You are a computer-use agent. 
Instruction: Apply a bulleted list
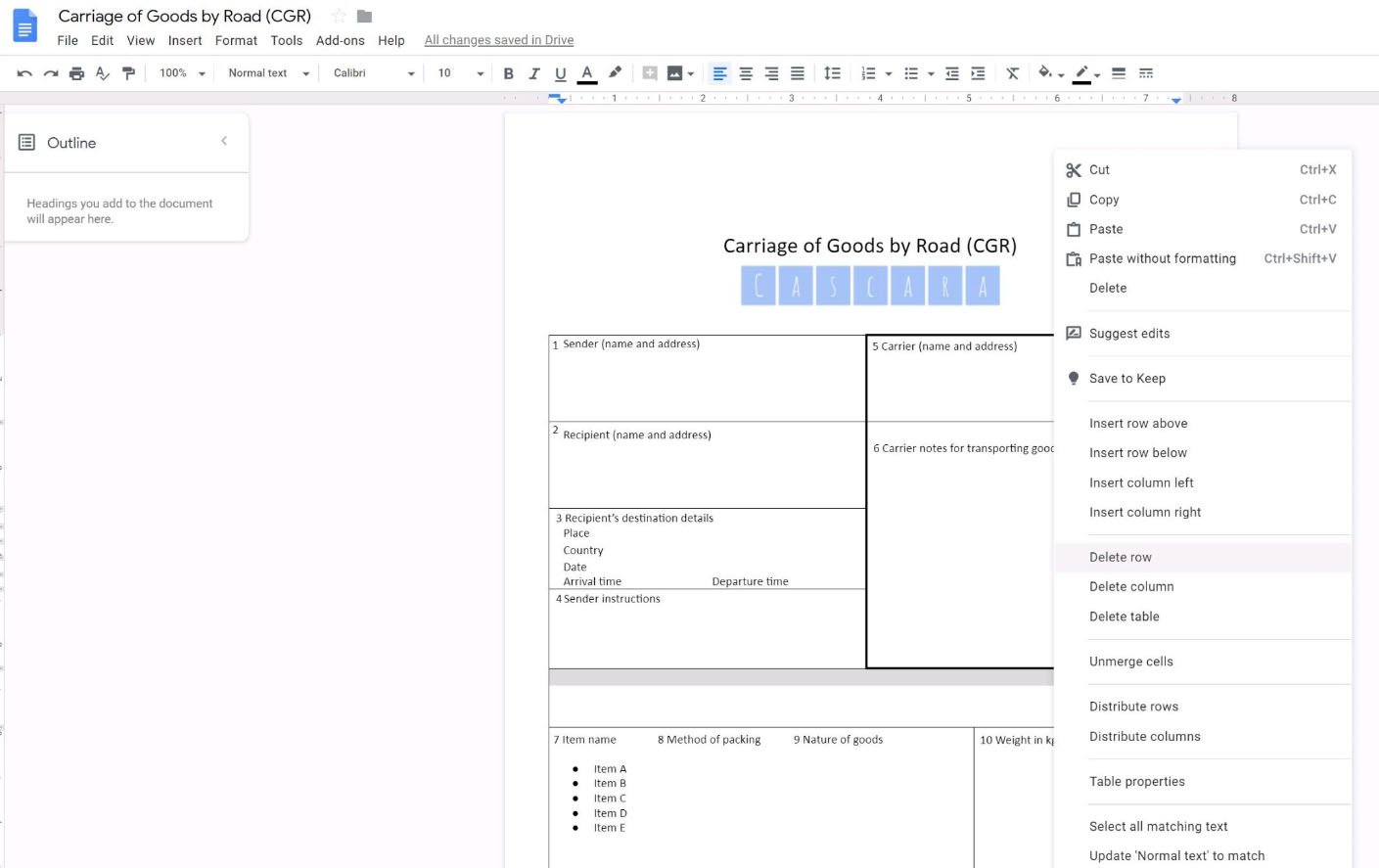[911, 73]
